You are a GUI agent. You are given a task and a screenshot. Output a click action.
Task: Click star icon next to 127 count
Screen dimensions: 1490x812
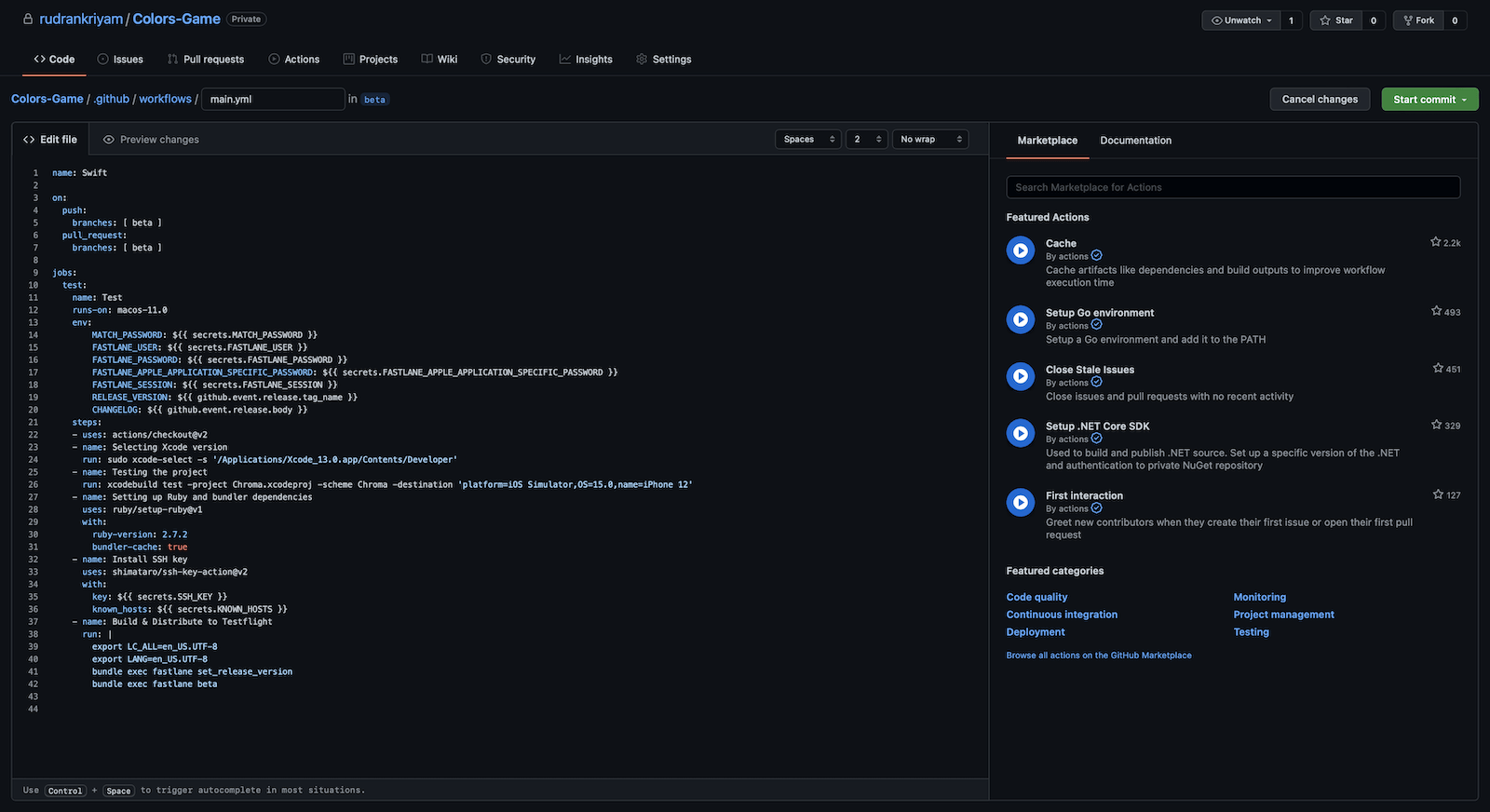[x=1438, y=494]
